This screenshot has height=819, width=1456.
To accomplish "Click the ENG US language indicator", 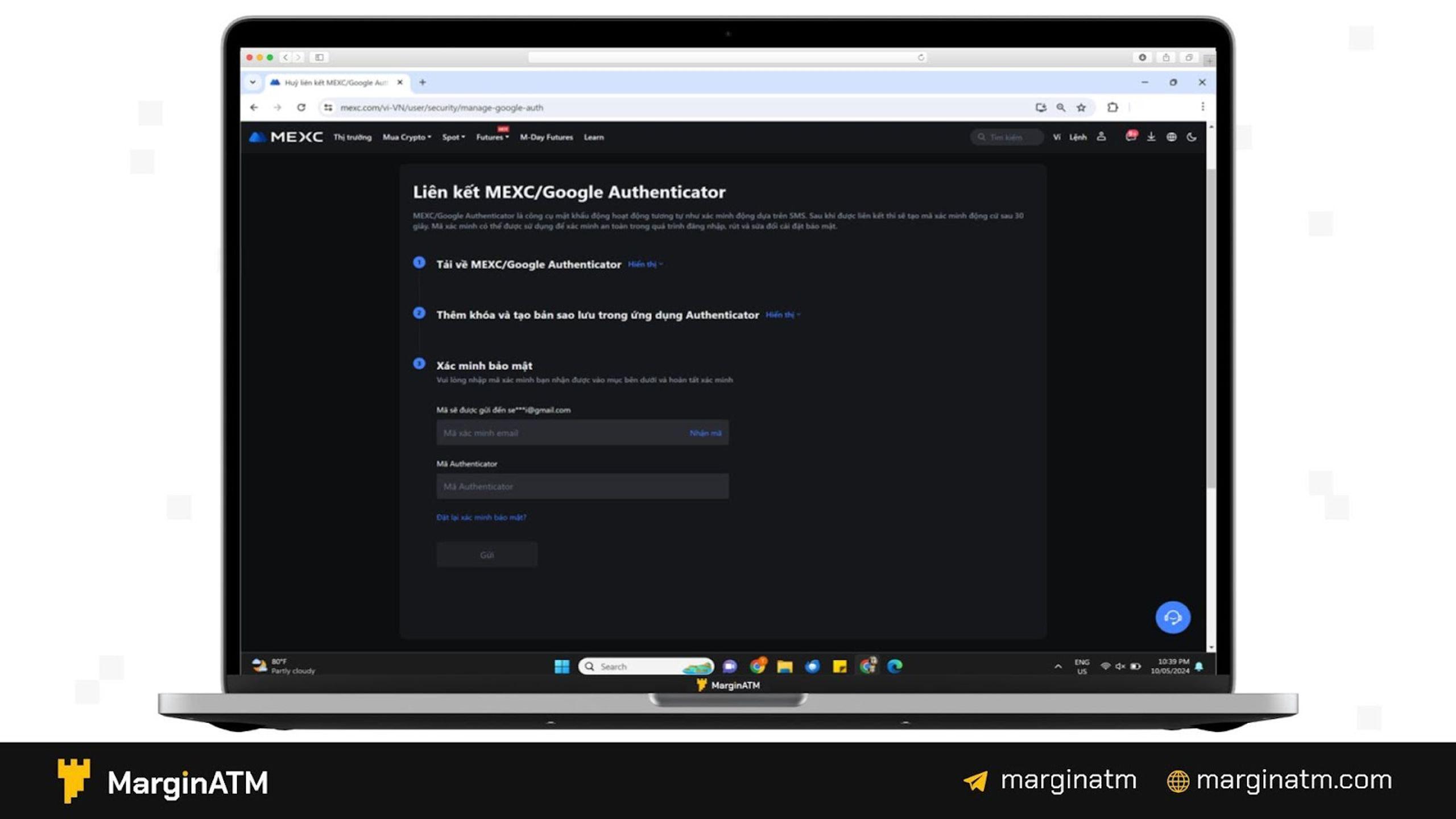I will [x=1082, y=667].
